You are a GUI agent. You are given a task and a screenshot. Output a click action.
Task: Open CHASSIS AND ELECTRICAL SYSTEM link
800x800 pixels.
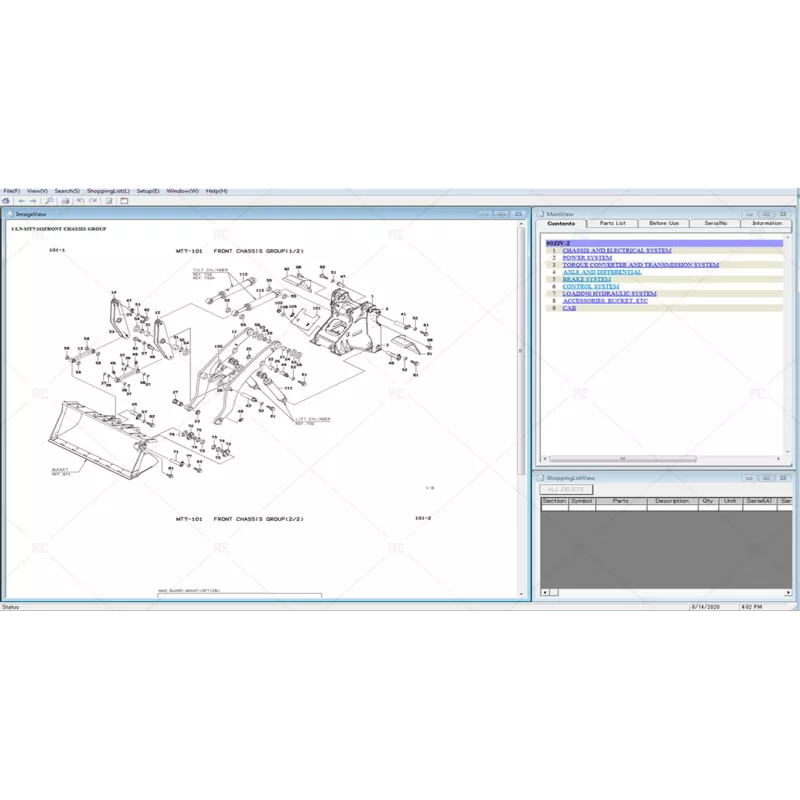[616, 251]
